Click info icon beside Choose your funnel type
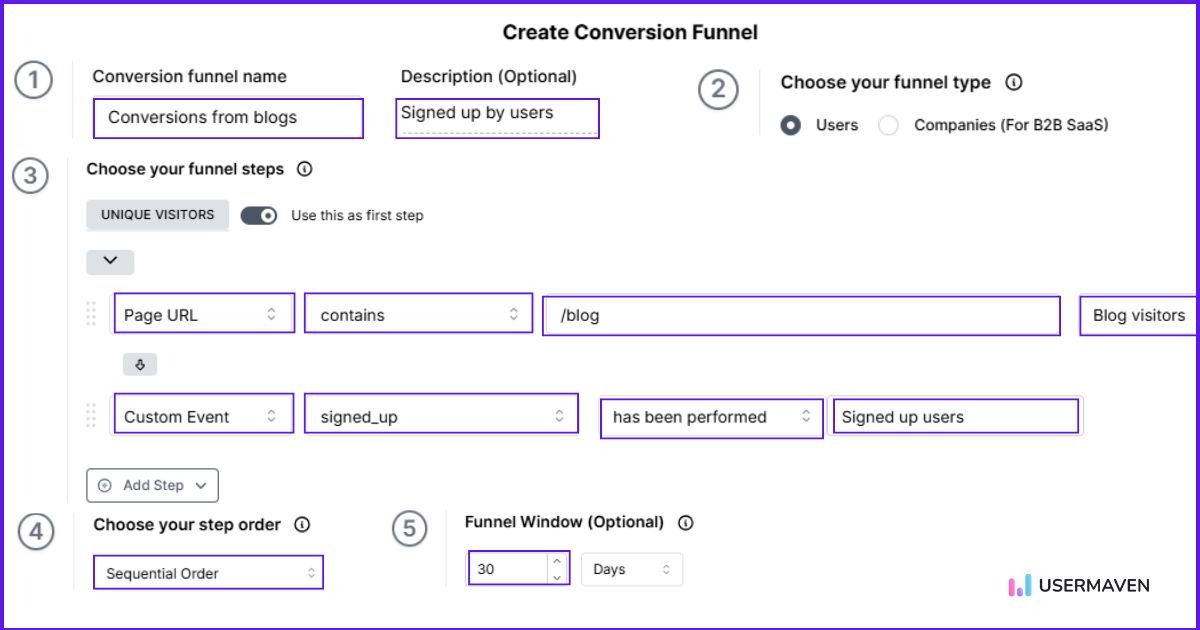This screenshot has width=1200, height=630. 1013,83
